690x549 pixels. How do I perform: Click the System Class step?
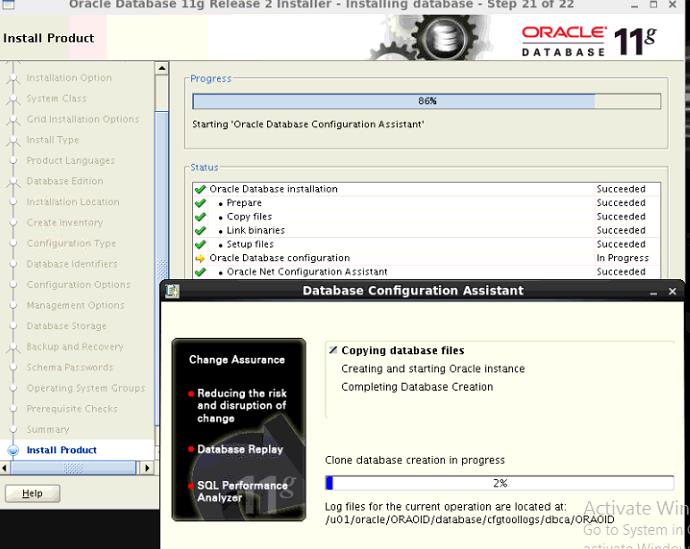(56, 99)
